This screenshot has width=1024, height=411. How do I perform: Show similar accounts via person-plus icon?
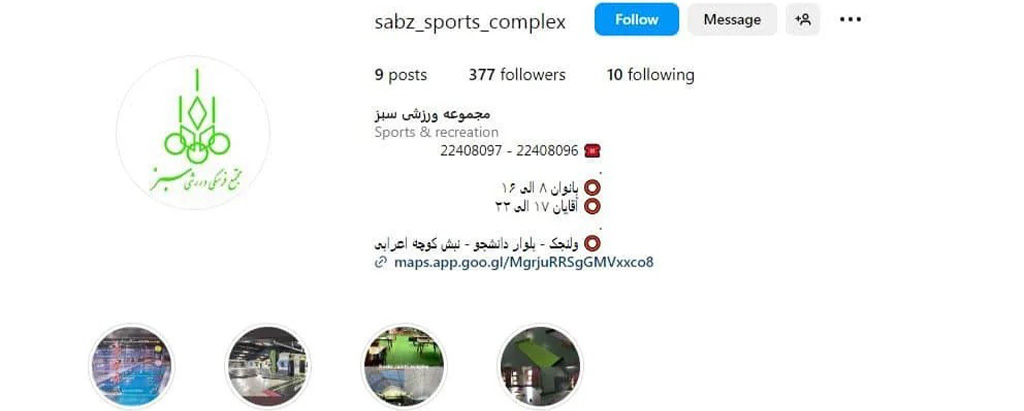803,20
